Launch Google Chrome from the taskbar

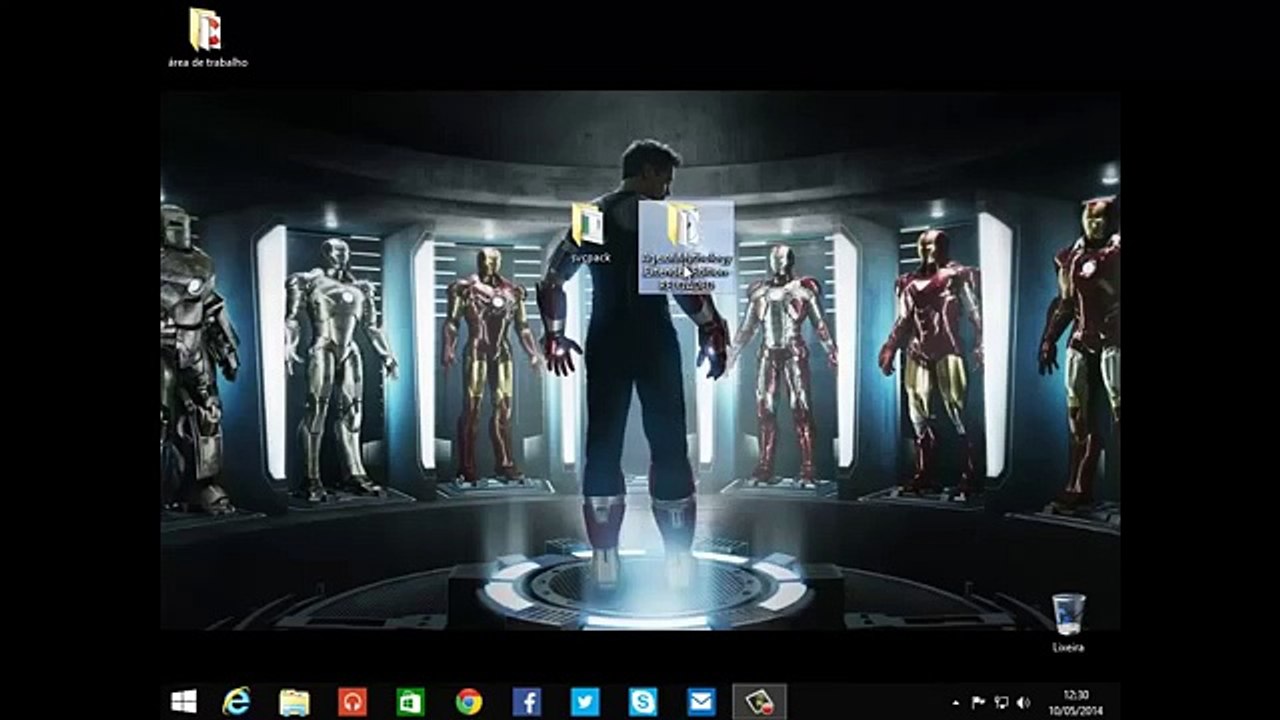(x=468, y=702)
